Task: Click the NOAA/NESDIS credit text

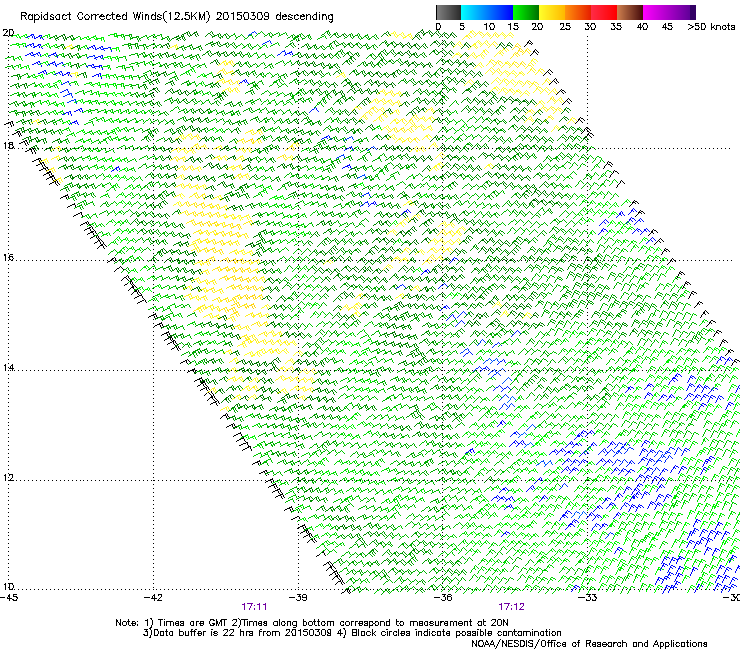Action: pos(589,643)
